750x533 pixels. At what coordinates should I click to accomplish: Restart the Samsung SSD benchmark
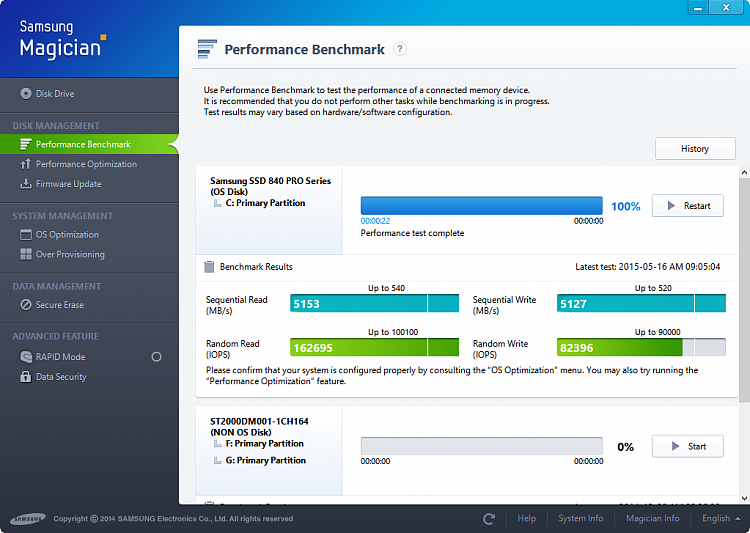coord(687,206)
